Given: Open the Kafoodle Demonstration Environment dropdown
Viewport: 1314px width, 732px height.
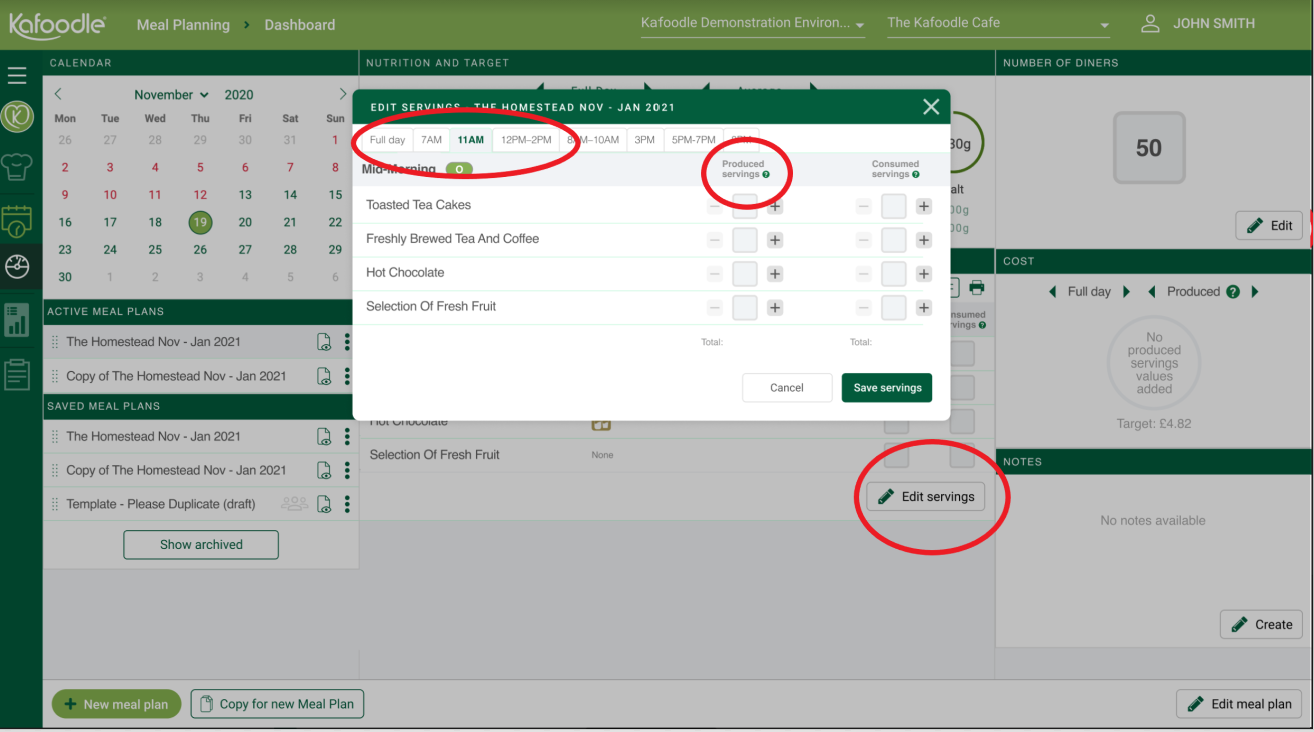Looking at the screenshot, I should tap(753, 24).
